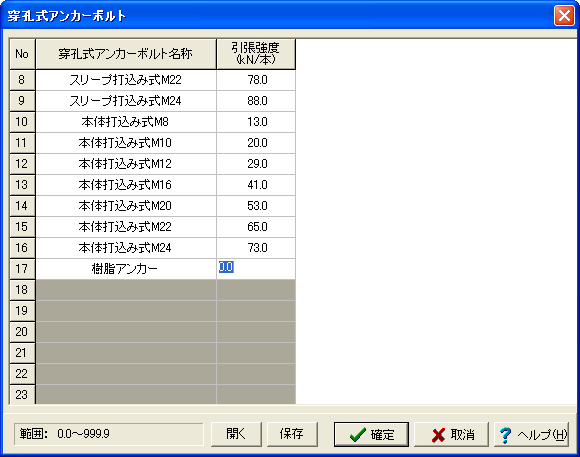This screenshot has width=580, height=457.
Task: Select the 53.0 strength value cell
Action: point(256,206)
